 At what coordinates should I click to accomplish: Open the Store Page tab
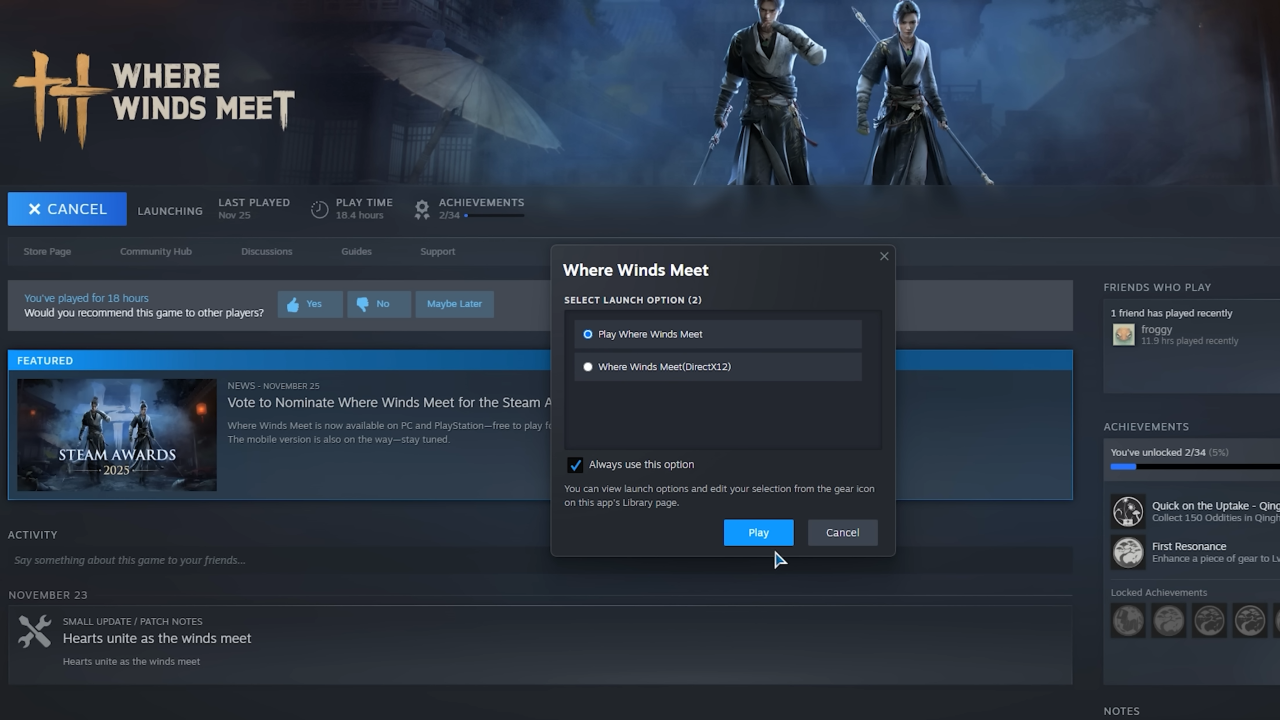tap(47, 252)
